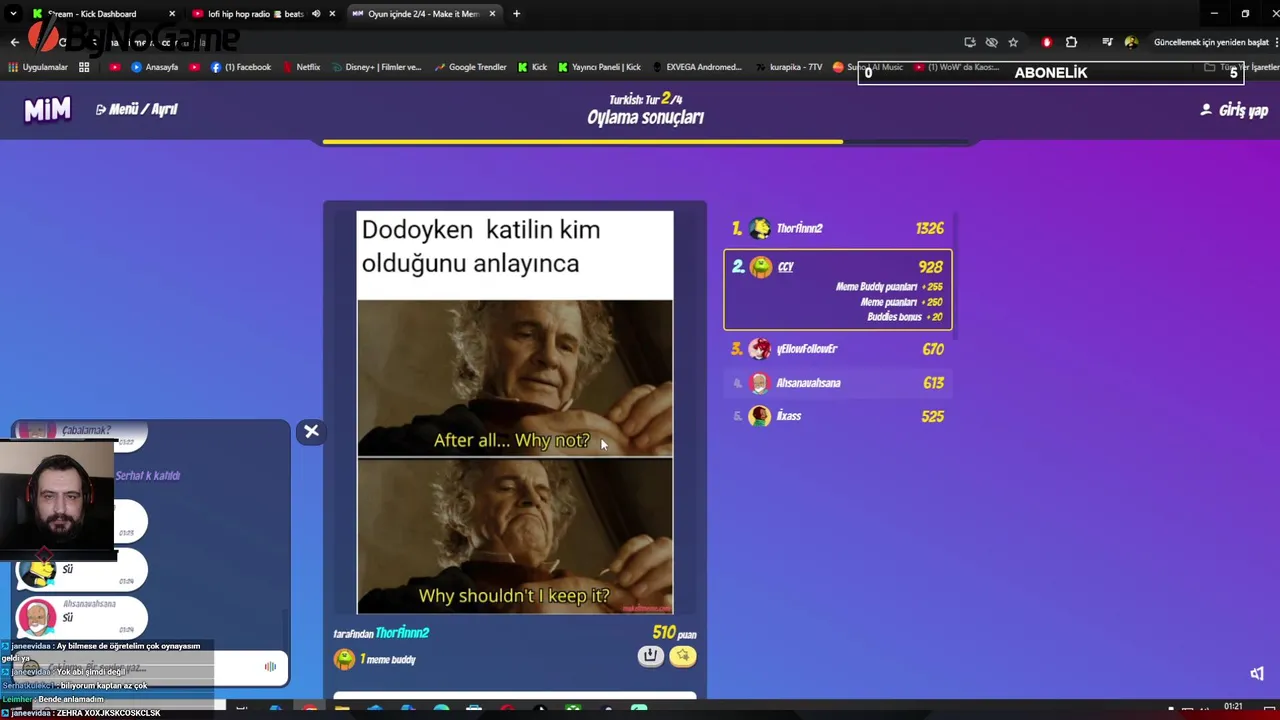Image resolution: width=1280 pixels, height=720 pixels.
Task: Click ixass avatar icon
Action: point(760,416)
